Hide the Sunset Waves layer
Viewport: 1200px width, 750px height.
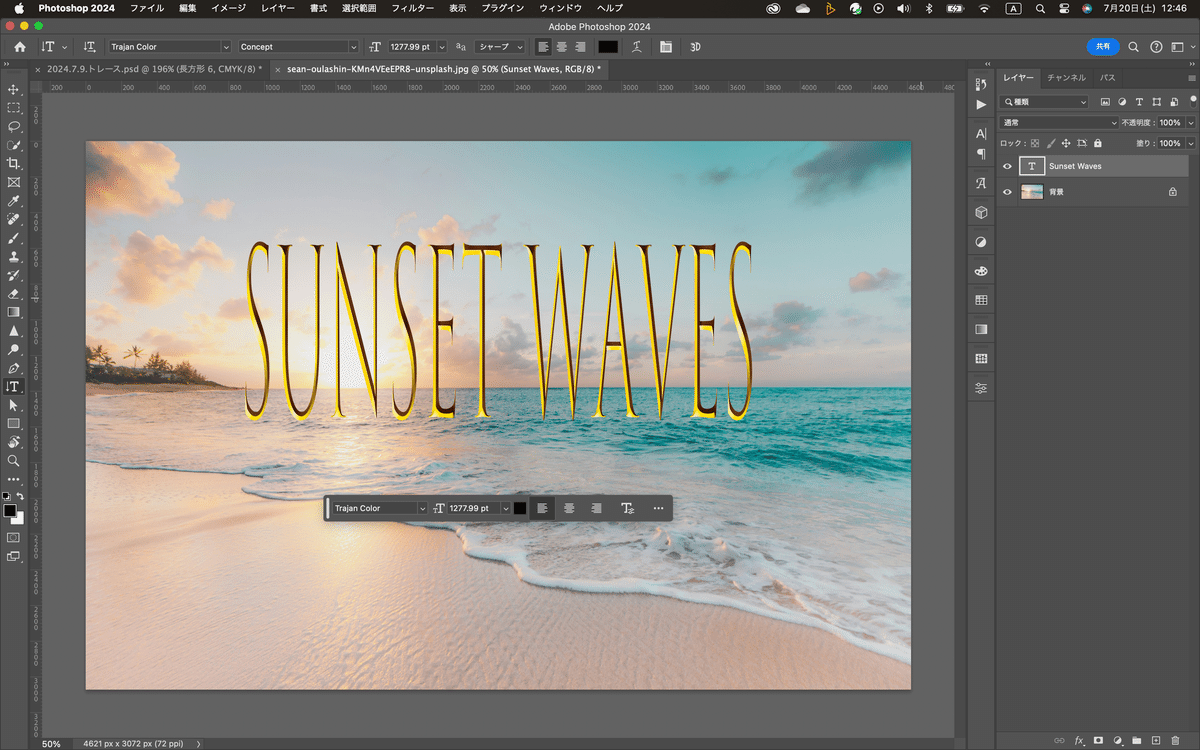[x=1007, y=166]
